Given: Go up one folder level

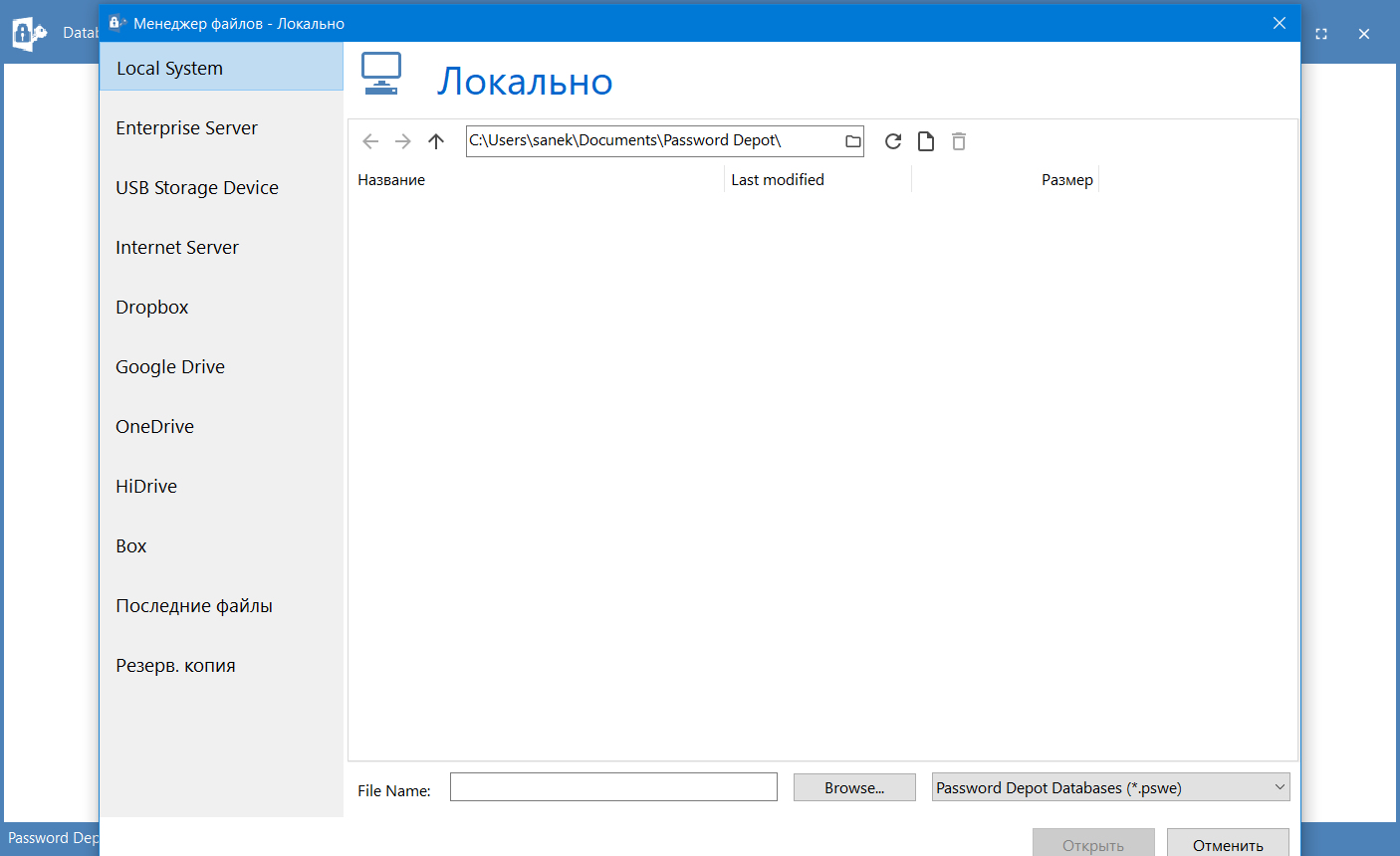Looking at the screenshot, I should click(436, 141).
